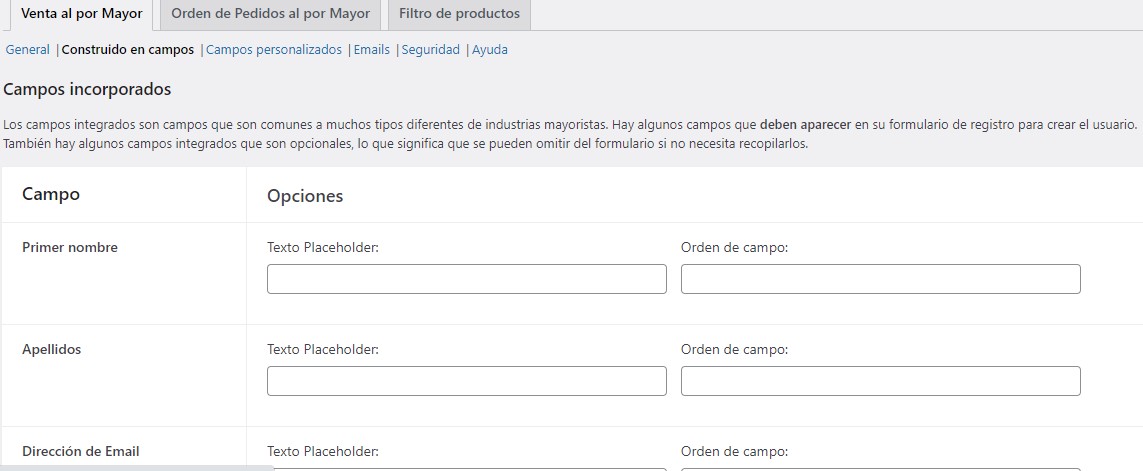The image size is (1143, 471).
Task: Click Apellidos Orden de campo field
Action: (880, 381)
